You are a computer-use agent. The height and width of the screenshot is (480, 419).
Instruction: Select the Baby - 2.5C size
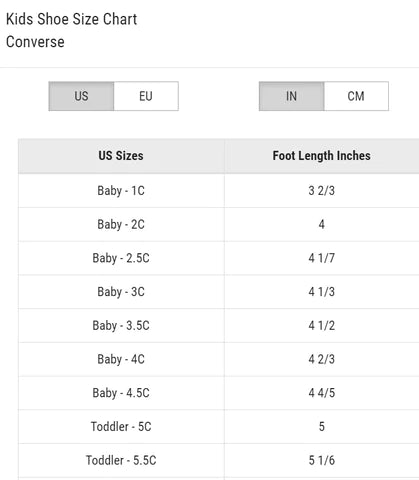click(121, 258)
